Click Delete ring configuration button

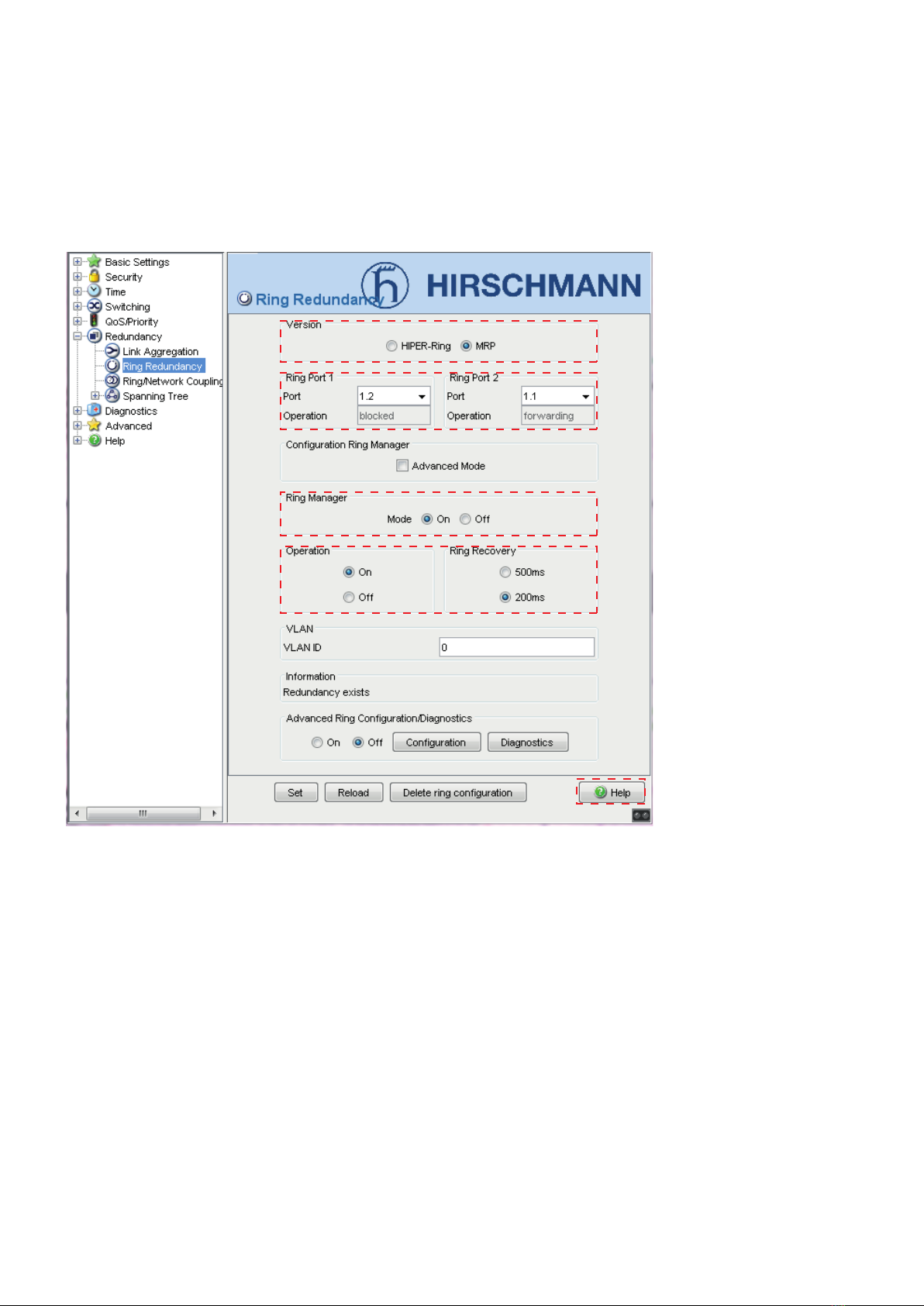[458, 793]
